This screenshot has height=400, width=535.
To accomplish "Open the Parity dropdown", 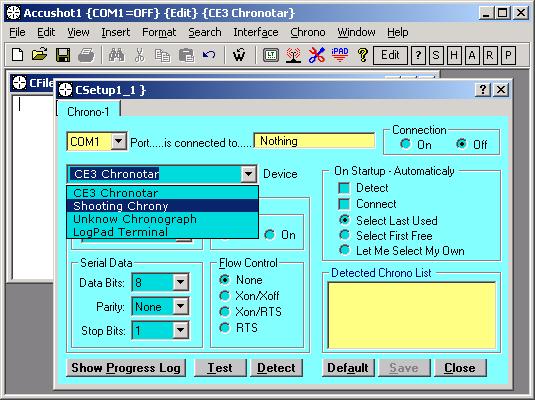I will point(180,306).
